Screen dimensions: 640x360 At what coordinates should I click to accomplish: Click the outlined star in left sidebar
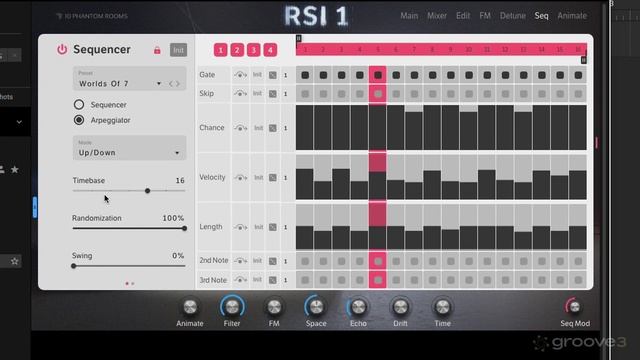15,261
